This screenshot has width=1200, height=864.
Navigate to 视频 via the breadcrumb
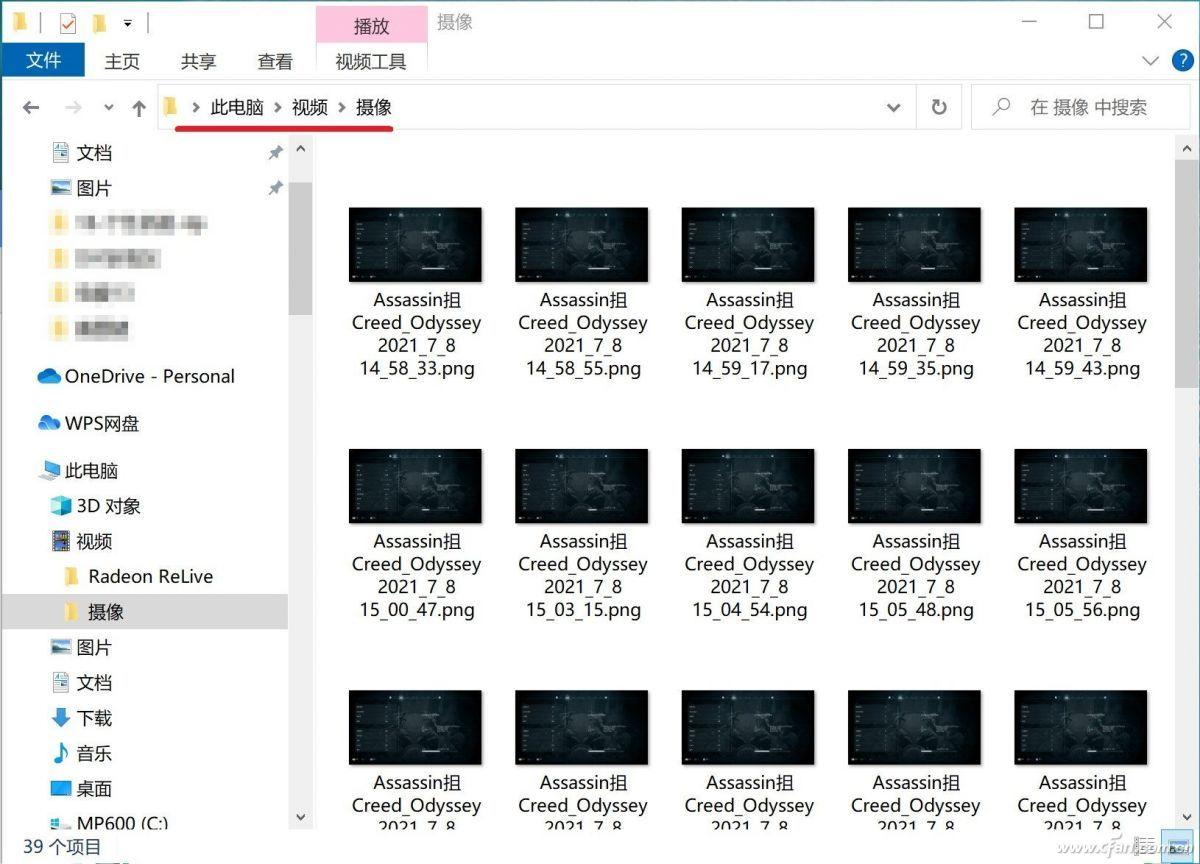click(x=309, y=107)
